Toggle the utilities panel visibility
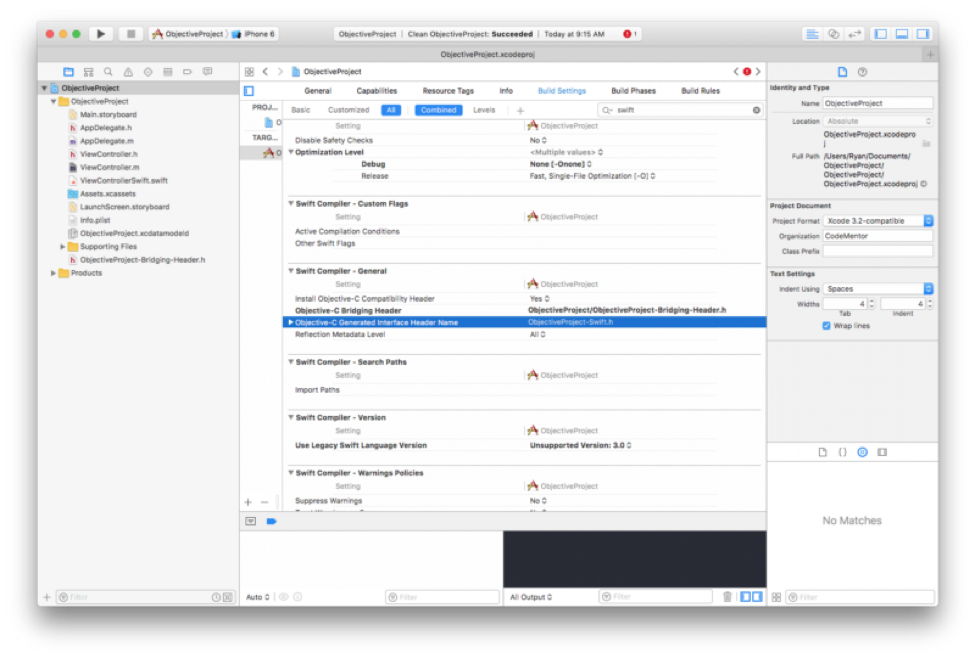Viewport: 975px width, 658px height. (x=923, y=34)
